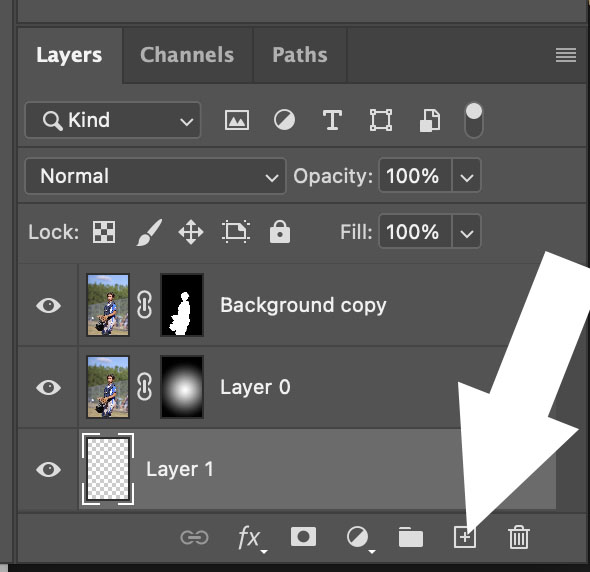Click the Fill 100% value field

tap(415, 231)
